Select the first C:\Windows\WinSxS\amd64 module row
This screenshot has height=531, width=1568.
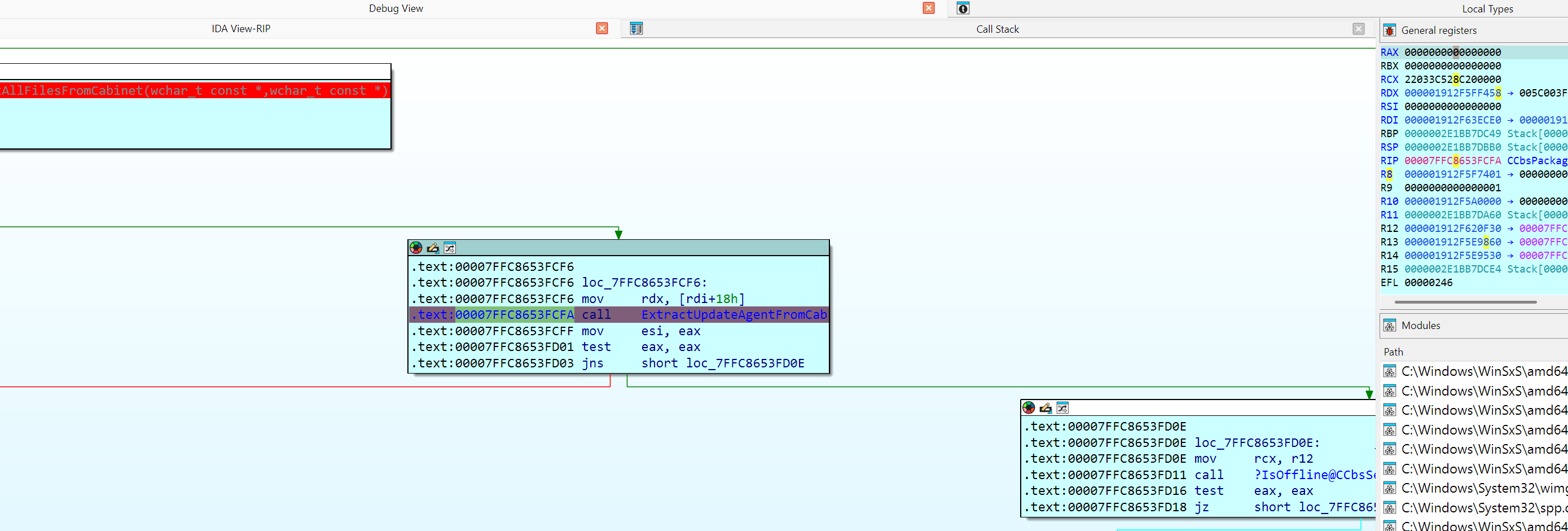(x=1474, y=371)
